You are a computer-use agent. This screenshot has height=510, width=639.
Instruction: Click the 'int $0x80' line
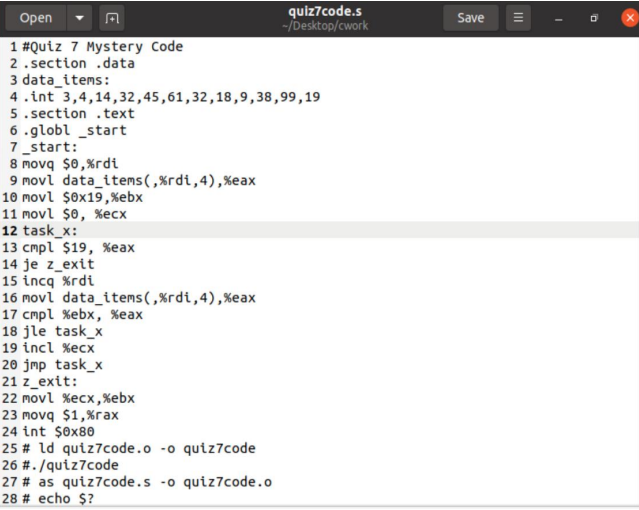[58, 431]
